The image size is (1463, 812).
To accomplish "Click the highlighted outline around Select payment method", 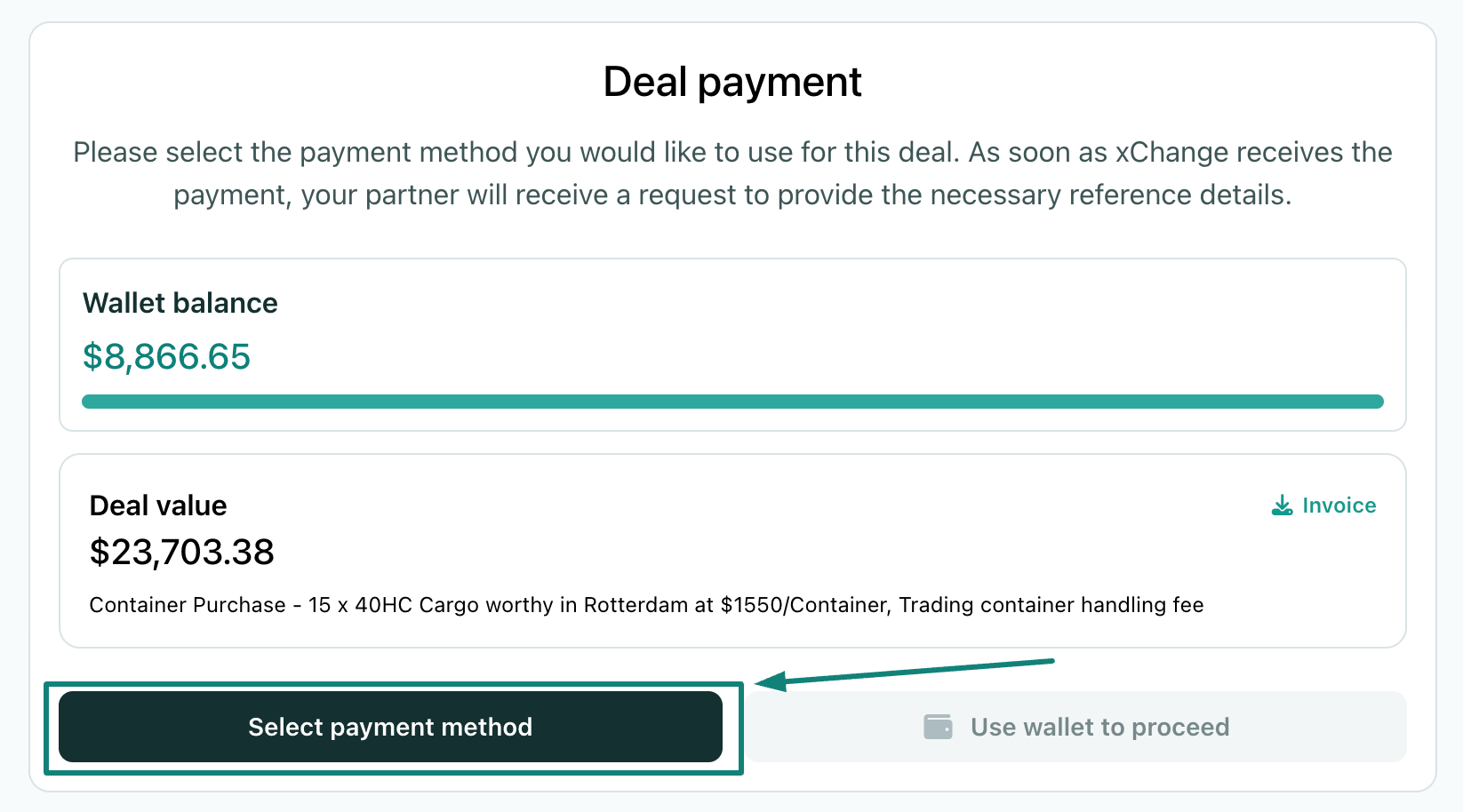I will (x=389, y=685).
